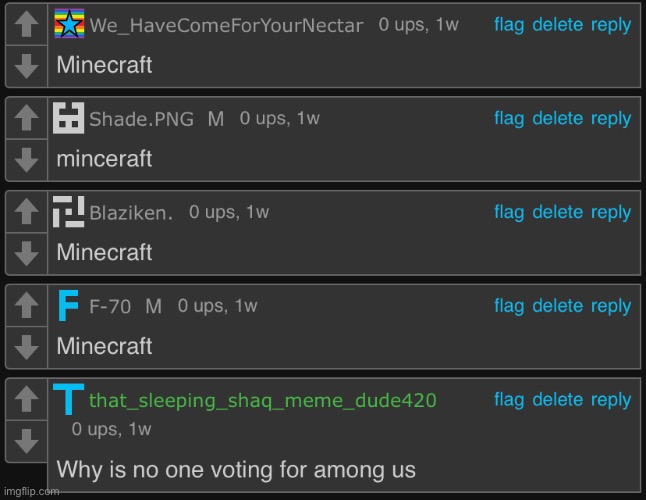This screenshot has height=500, width=646.
Task: Open that_sleeping_shaq_meme_dude420's profile link
Action: click(263, 400)
